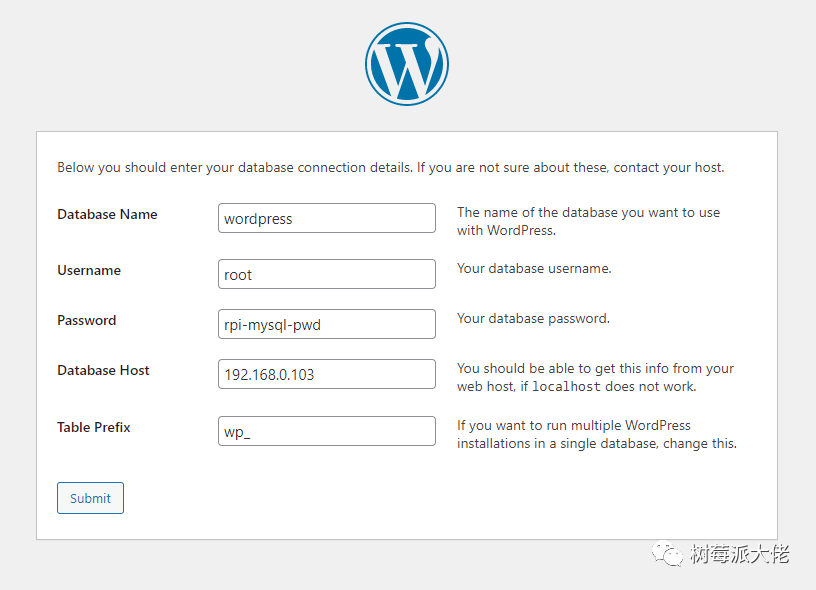The height and width of the screenshot is (590, 816).
Task: Click the Table Prefix label
Action: (94, 427)
